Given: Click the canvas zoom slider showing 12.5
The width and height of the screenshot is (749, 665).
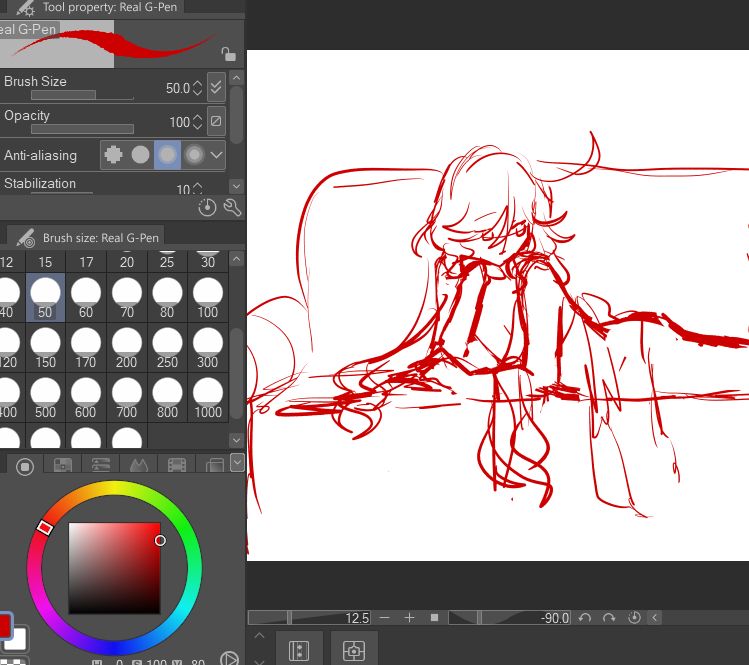Looking at the screenshot, I should tap(309, 618).
